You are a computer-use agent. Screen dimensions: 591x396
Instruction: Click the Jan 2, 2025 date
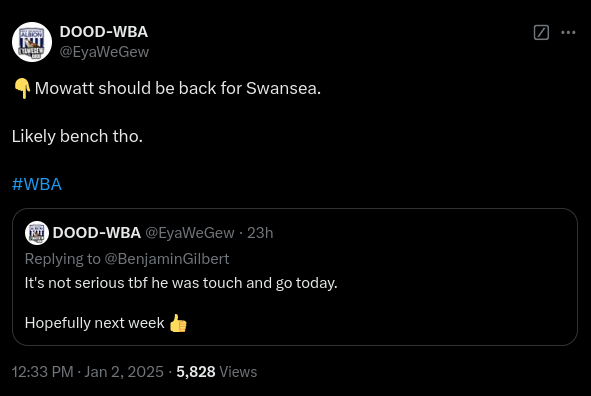point(124,372)
